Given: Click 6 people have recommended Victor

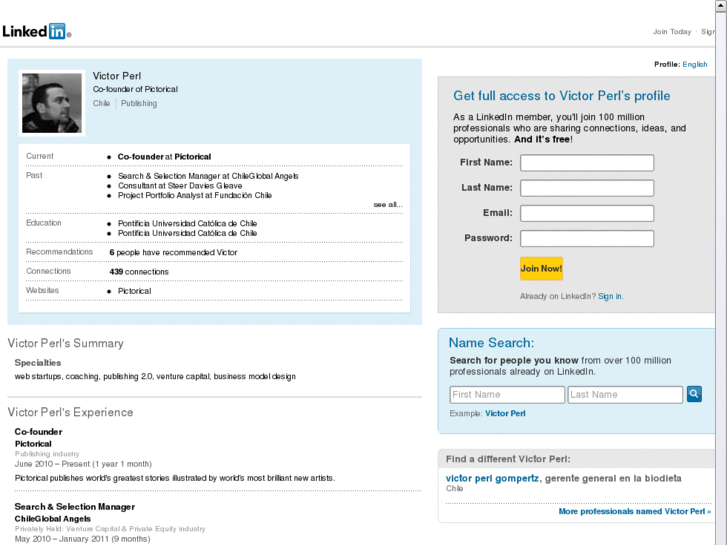Looking at the screenshot, I should point(173,252).
